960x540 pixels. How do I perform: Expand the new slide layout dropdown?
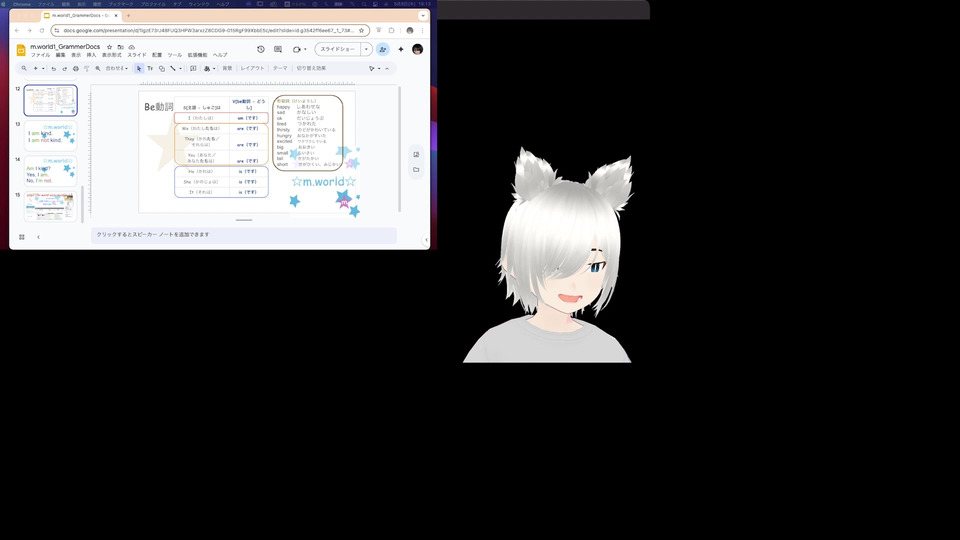point(43,69)
